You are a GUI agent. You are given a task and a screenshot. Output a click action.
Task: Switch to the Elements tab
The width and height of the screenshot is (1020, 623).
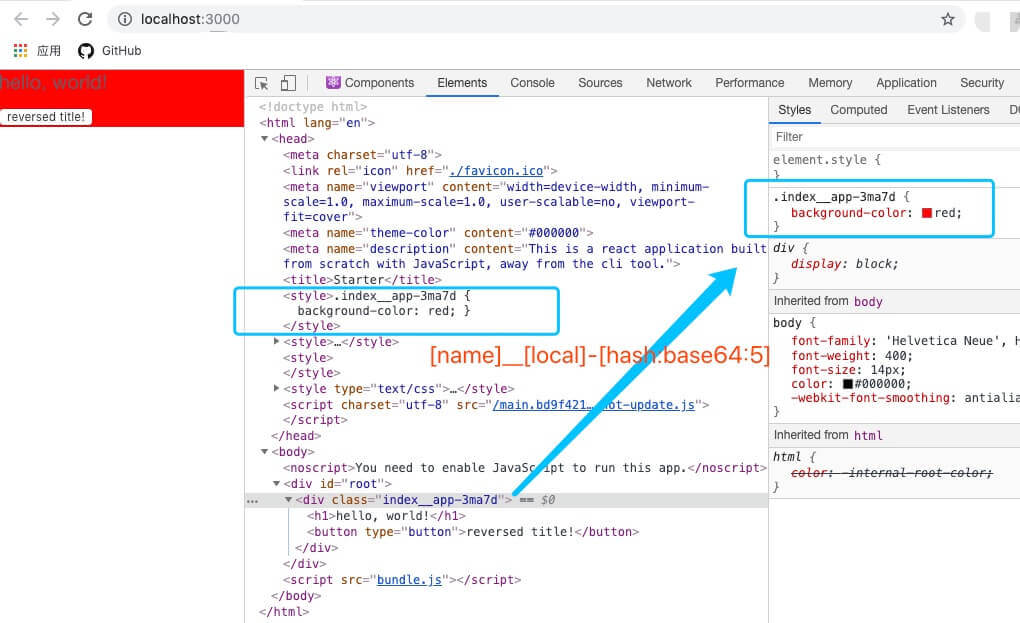[x=462, y=83]
